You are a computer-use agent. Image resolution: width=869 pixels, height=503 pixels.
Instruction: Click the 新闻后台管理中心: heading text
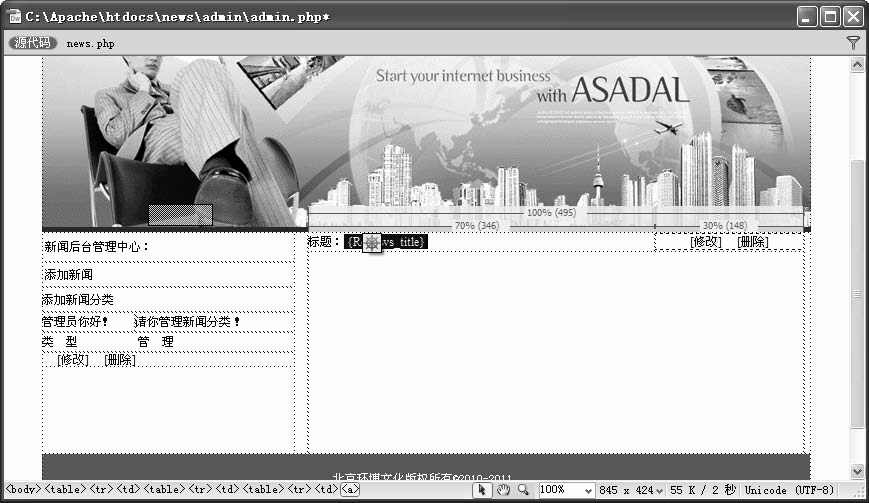tap(96, 247)
